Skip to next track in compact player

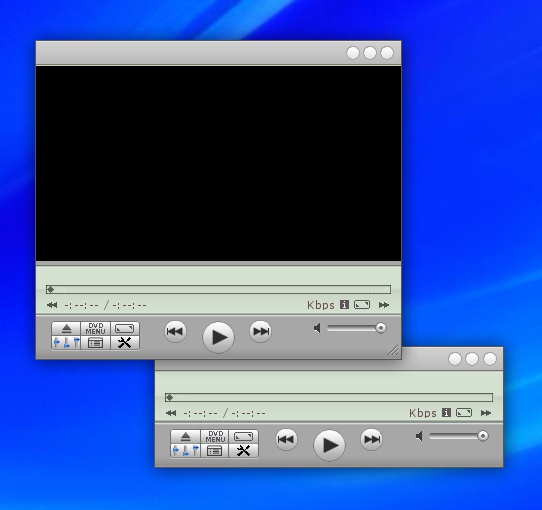click(x=372, y=439)
